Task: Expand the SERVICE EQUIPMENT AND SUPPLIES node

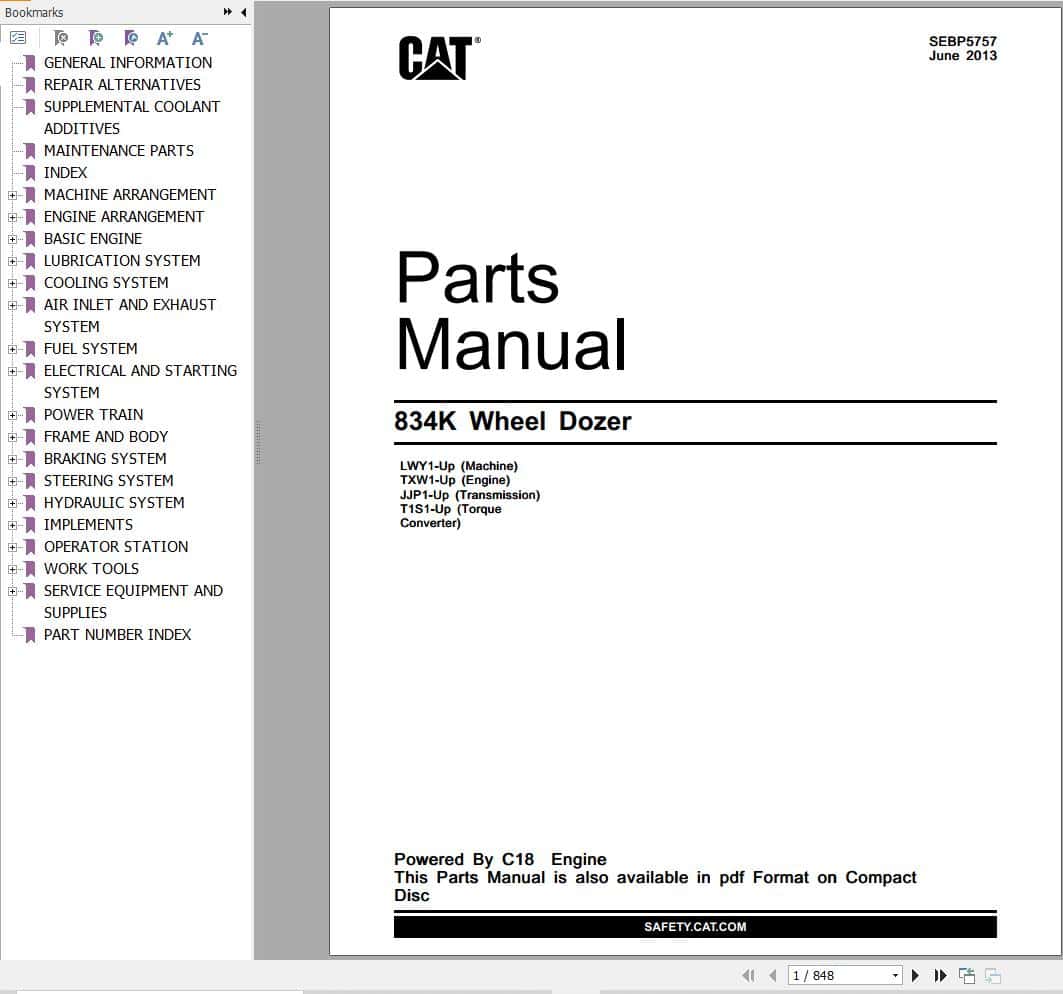Action: [x=12, y=591]
